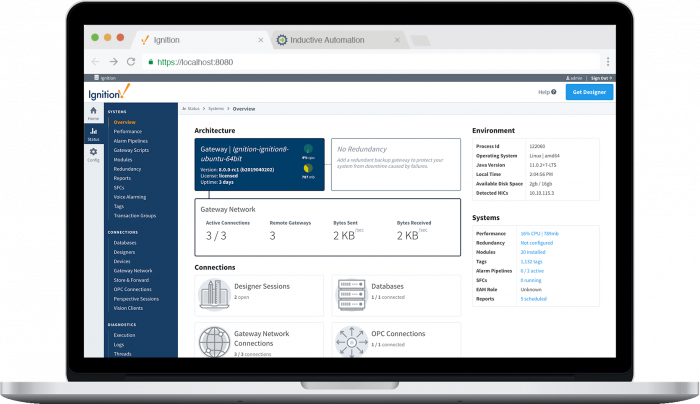Click the Ignition logo
The image size is (700, 404).
coord(109,92)
